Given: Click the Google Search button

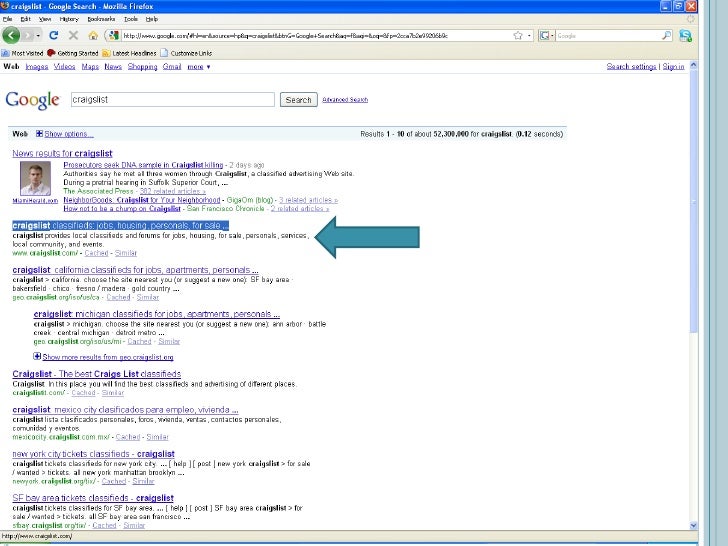Looking at the screenshot, I should [x=299, y=100].
